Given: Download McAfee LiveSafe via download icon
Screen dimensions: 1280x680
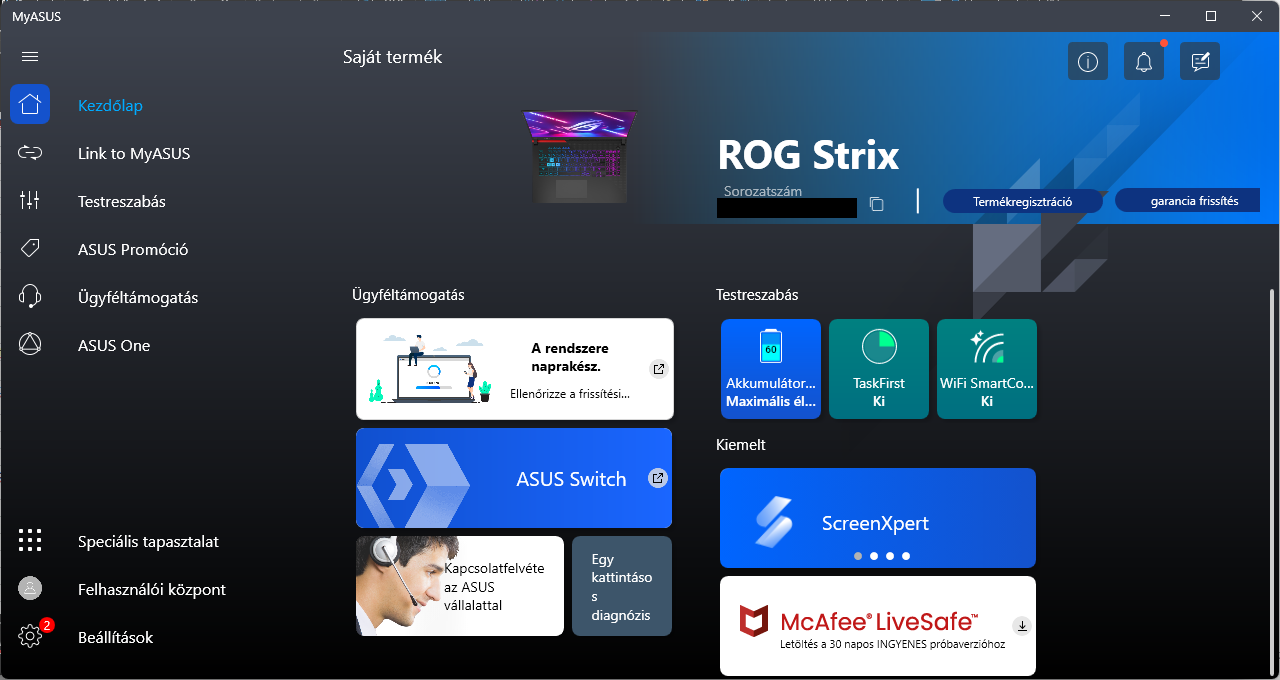Looking at the screenshot, I should tap(1022, 626).
